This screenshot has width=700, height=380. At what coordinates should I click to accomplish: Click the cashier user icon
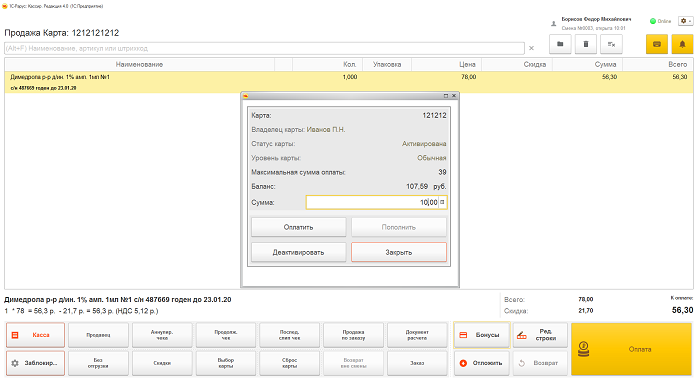pos(554,24)
